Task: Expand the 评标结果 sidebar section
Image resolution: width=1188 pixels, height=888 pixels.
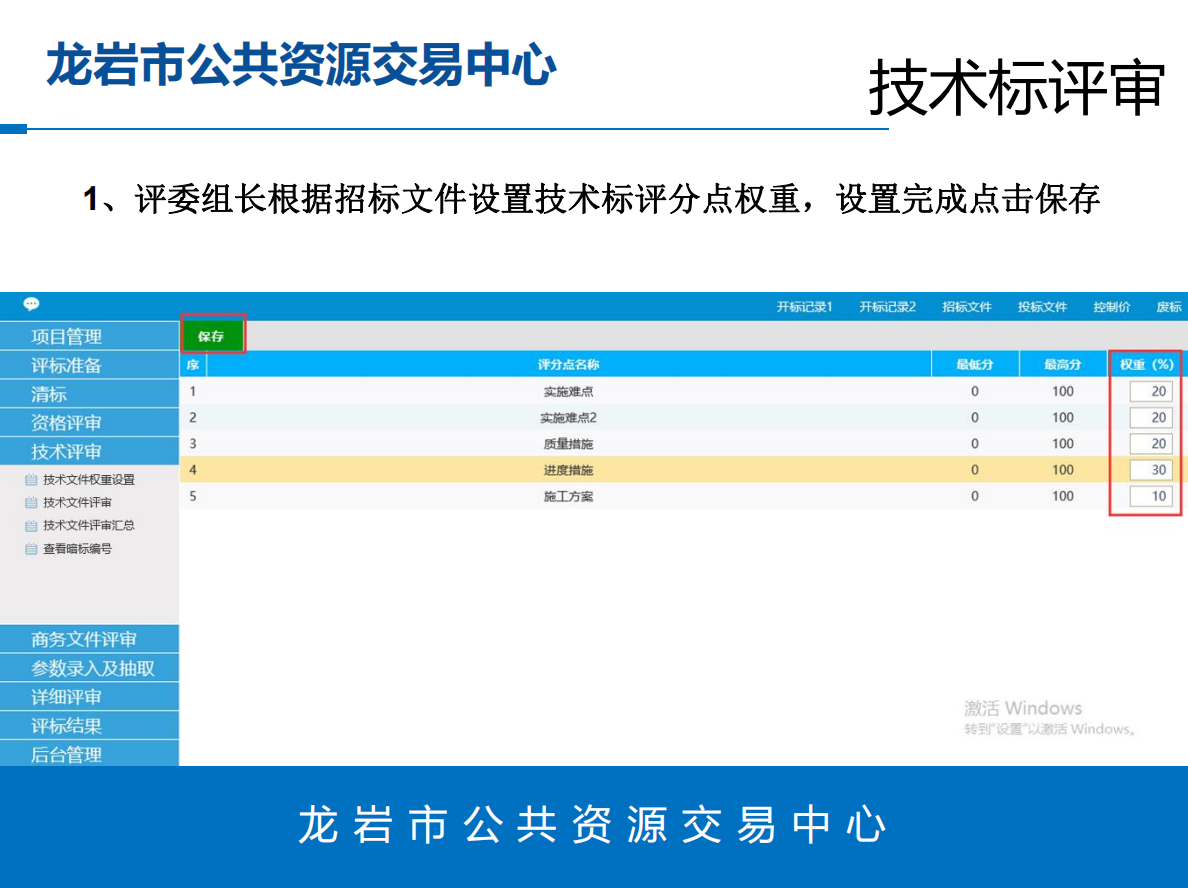Action: pyautogui.click(x=89, y=725)
